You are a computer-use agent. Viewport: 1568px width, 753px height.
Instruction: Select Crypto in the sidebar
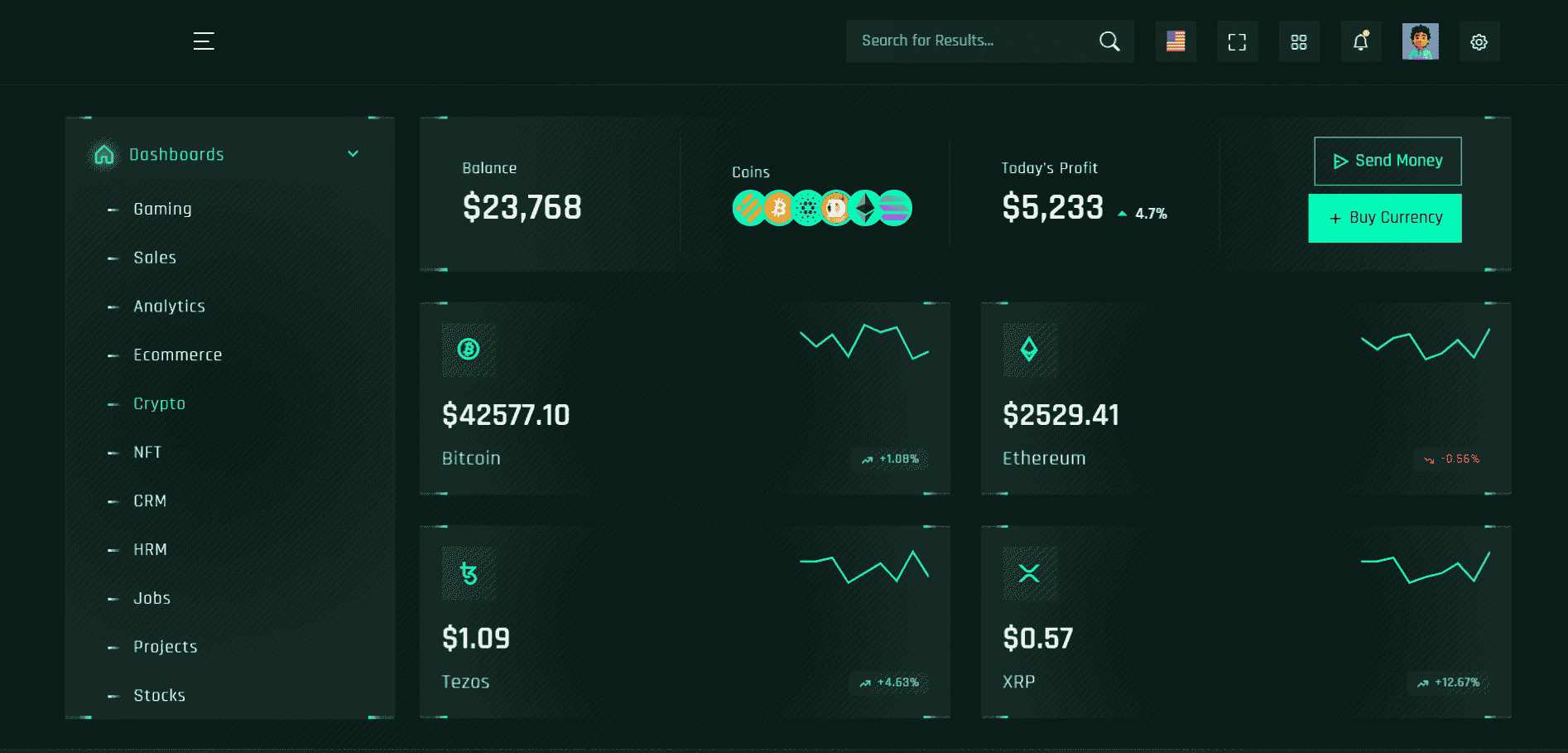pos(159,403)
